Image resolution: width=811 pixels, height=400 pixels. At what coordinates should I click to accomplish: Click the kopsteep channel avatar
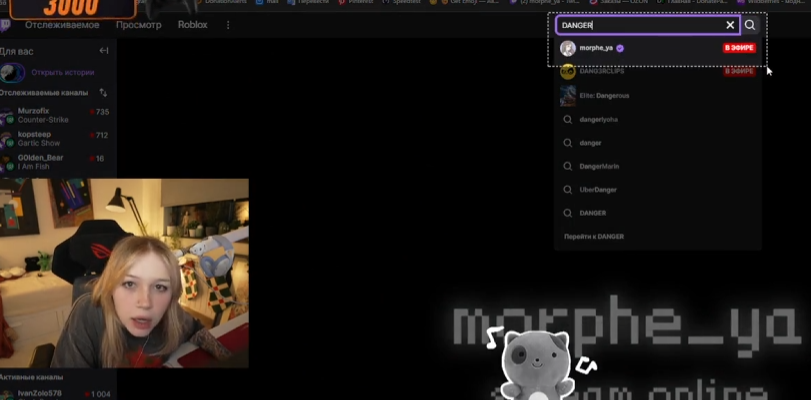pos(6,139)
